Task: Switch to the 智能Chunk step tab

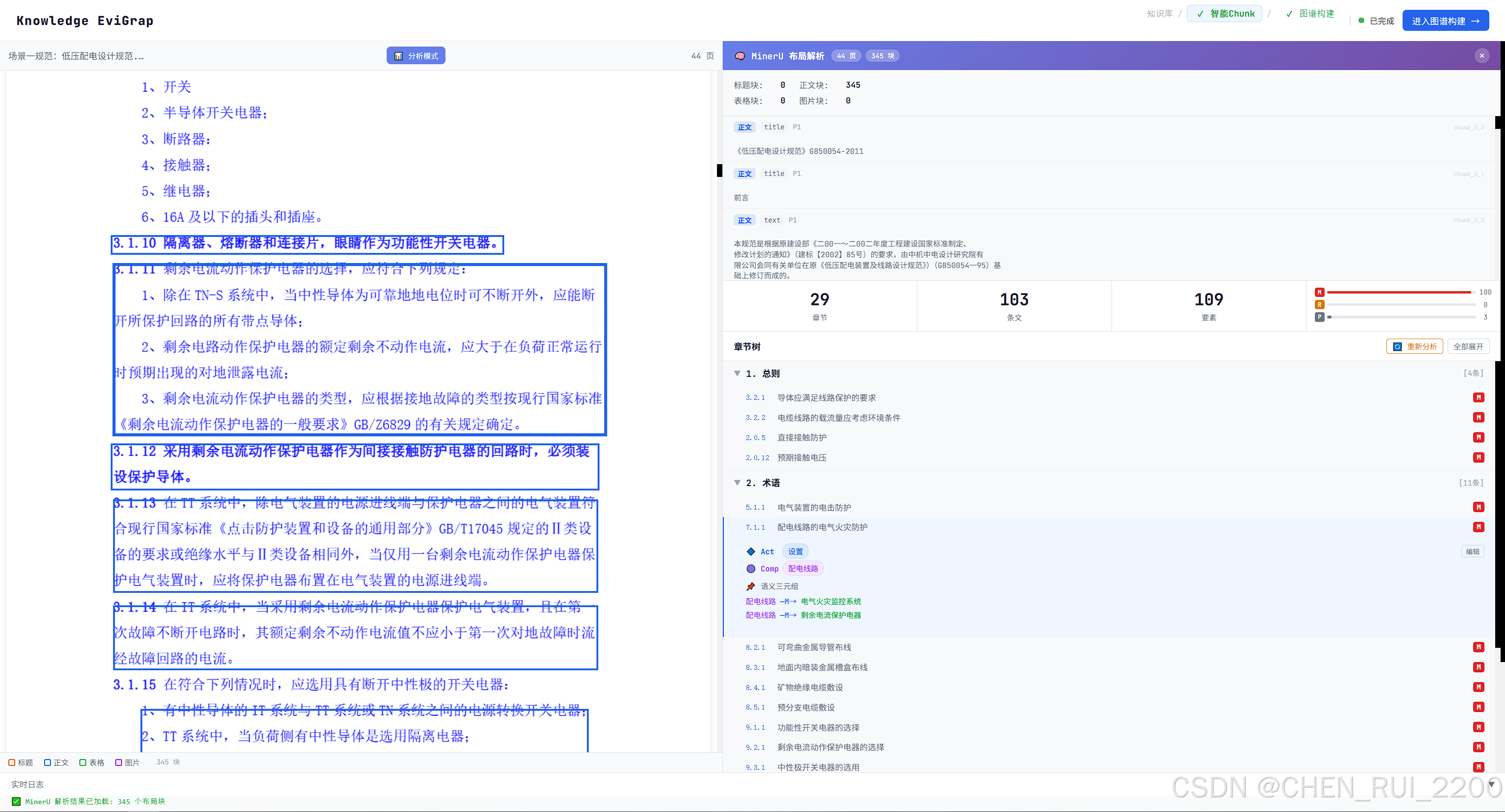Action: click(x=1225, y=14)
